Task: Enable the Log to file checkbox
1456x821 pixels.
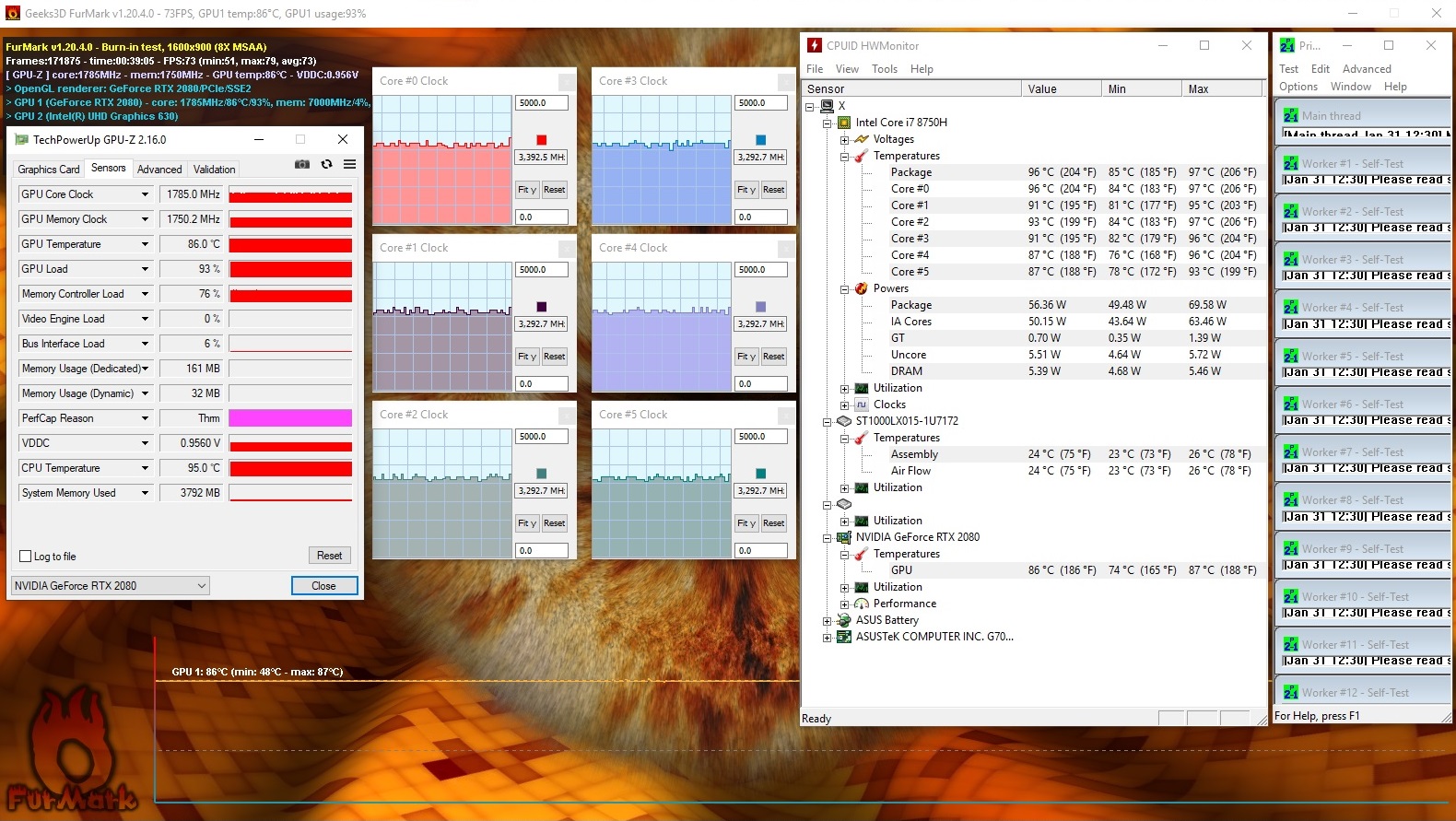Action: (26, 557)
